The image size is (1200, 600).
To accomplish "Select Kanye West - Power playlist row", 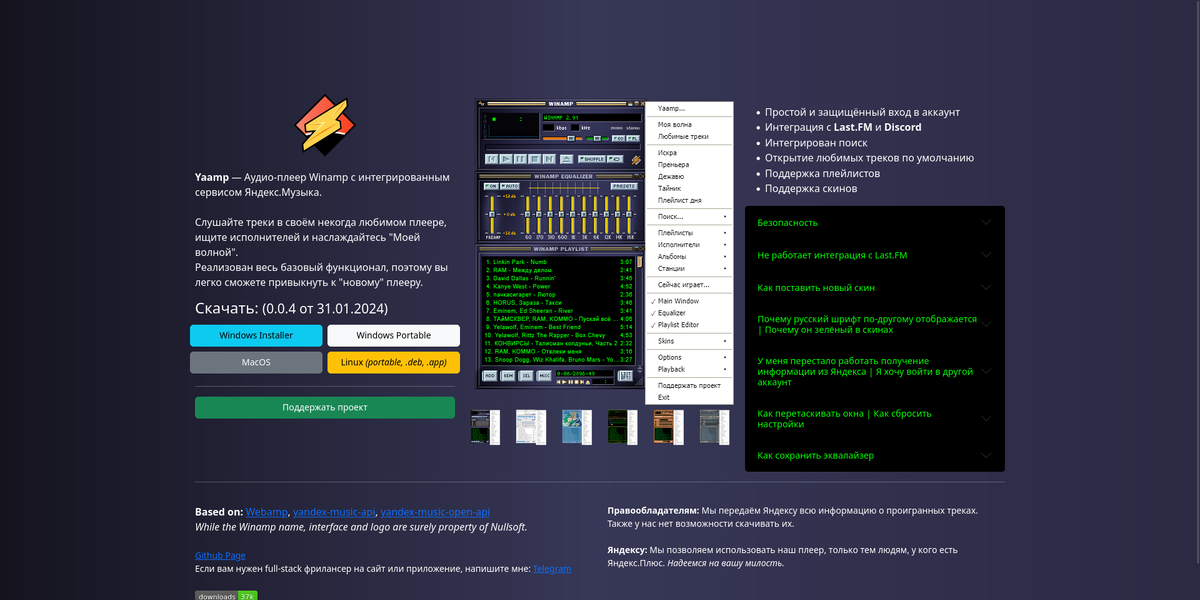I will pyautogui.click(x=560, y=286).
